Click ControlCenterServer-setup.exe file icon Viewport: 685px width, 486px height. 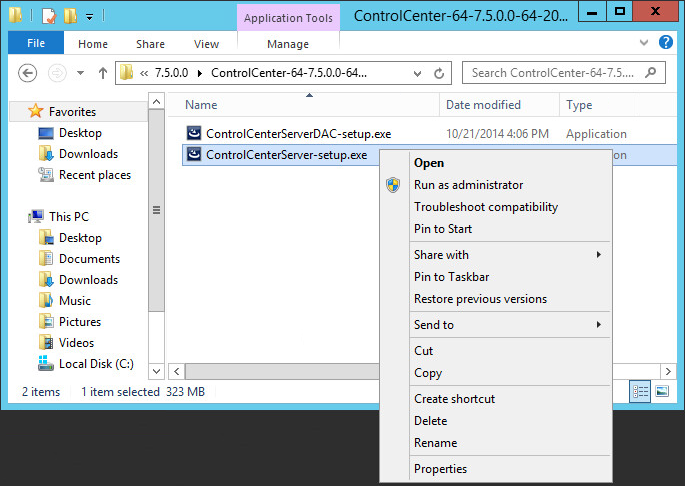tap(194, 154)
